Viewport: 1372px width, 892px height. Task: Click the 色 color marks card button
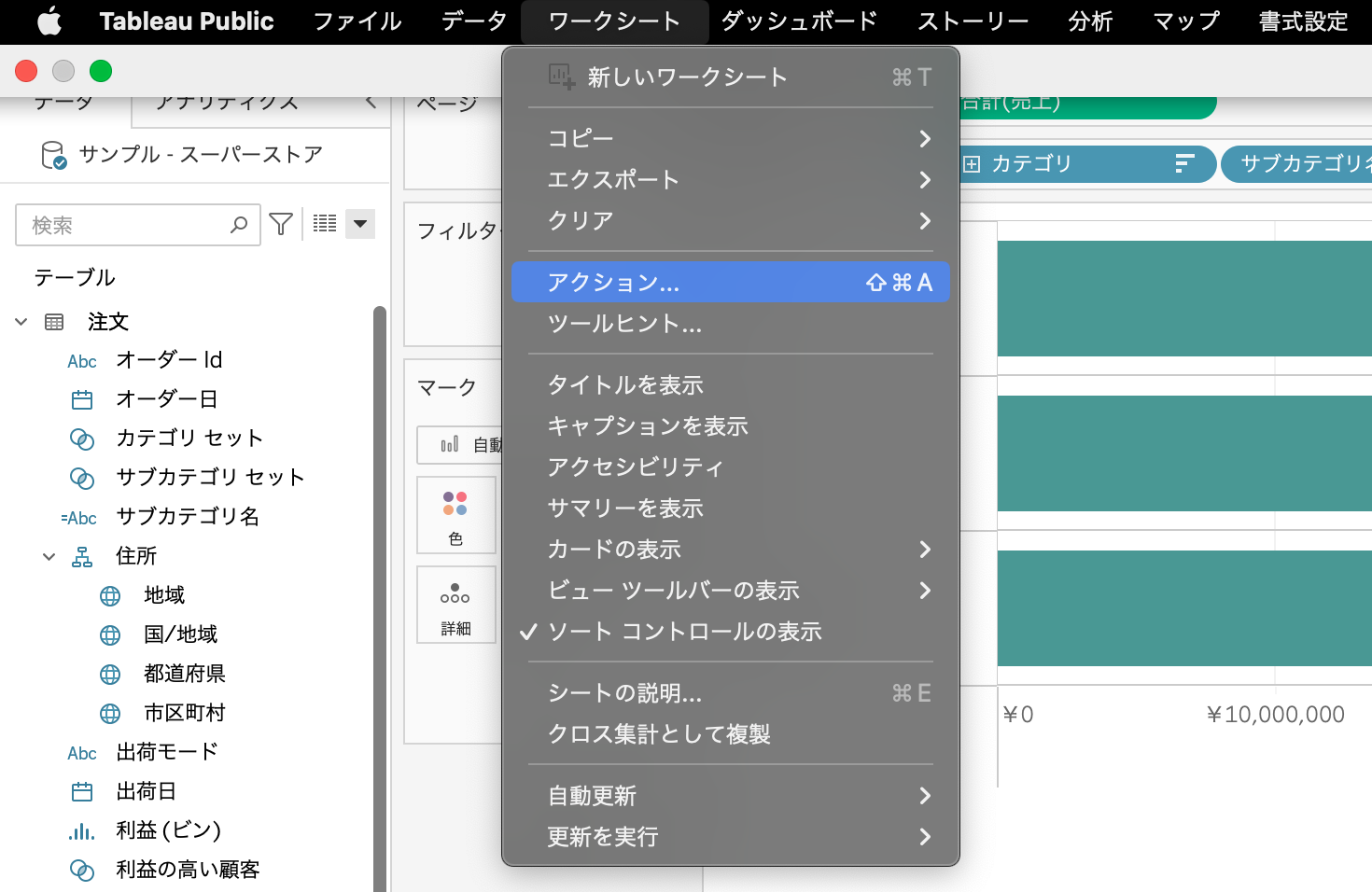[456, 515]
